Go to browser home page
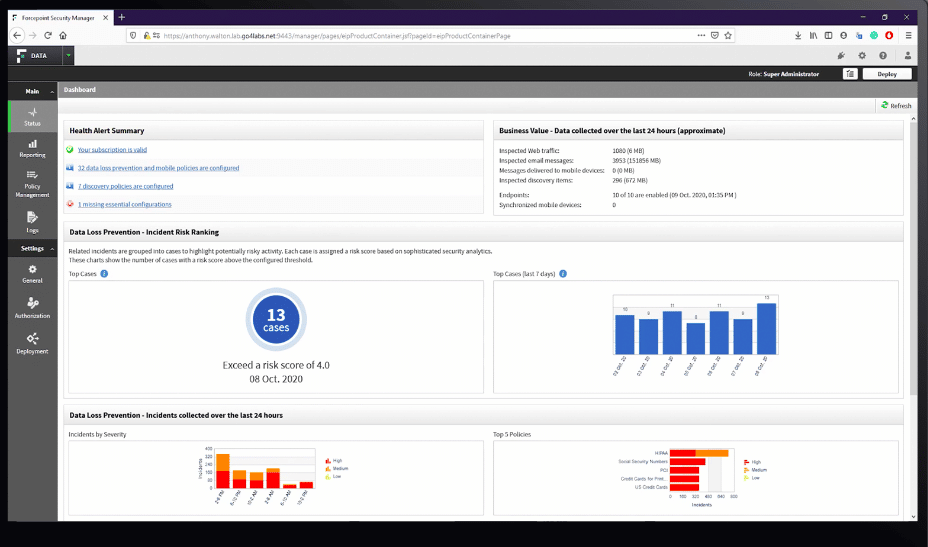Viewport: 928px width, 547px height. (x=63, y=36)
